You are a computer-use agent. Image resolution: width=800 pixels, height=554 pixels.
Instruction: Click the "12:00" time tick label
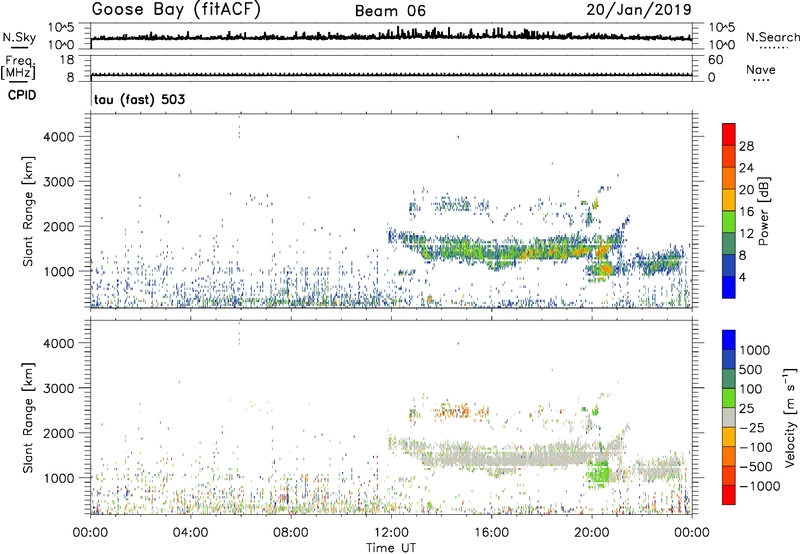pos(391,533)
